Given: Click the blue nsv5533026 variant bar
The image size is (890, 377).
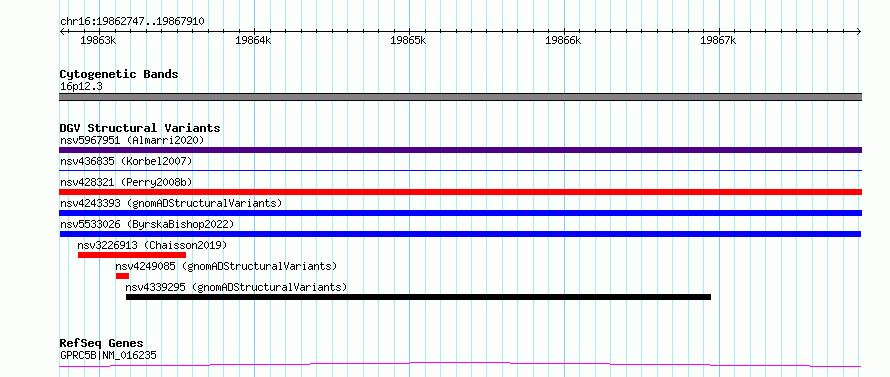Looking at the screenshot, I should click(460, 234).
